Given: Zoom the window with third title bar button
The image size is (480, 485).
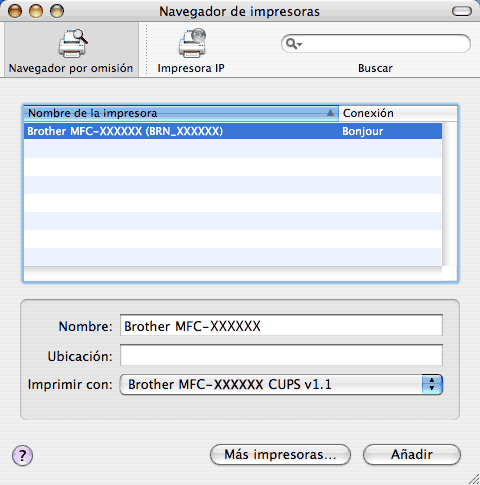Looking at the screenshot, I should [x=57, y=11].
